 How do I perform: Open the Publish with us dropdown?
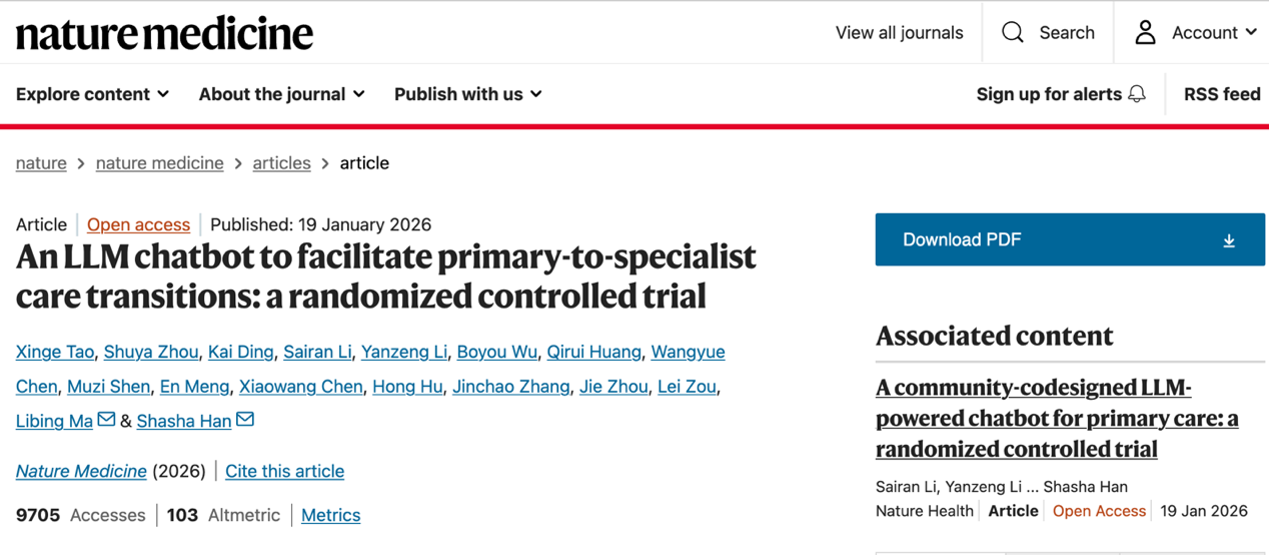[468, 94]
